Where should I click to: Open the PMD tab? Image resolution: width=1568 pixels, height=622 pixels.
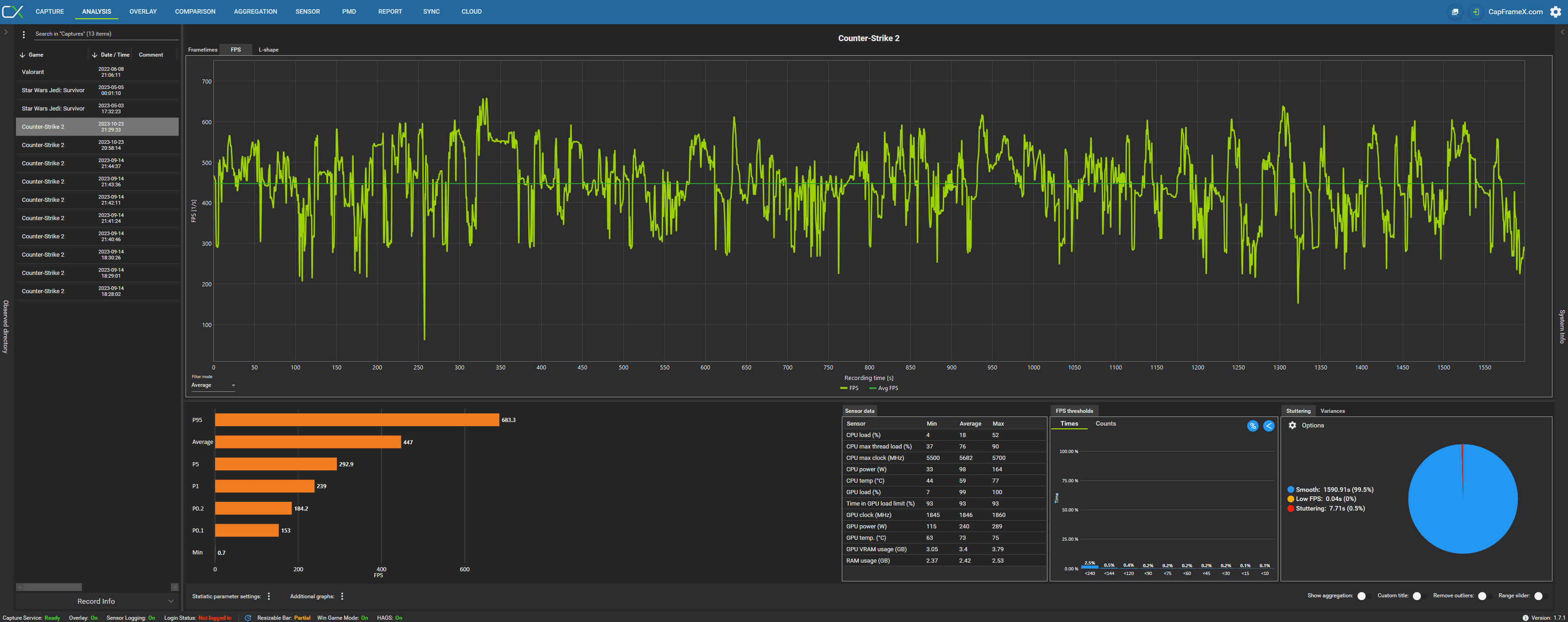click(x=349, y=11)
